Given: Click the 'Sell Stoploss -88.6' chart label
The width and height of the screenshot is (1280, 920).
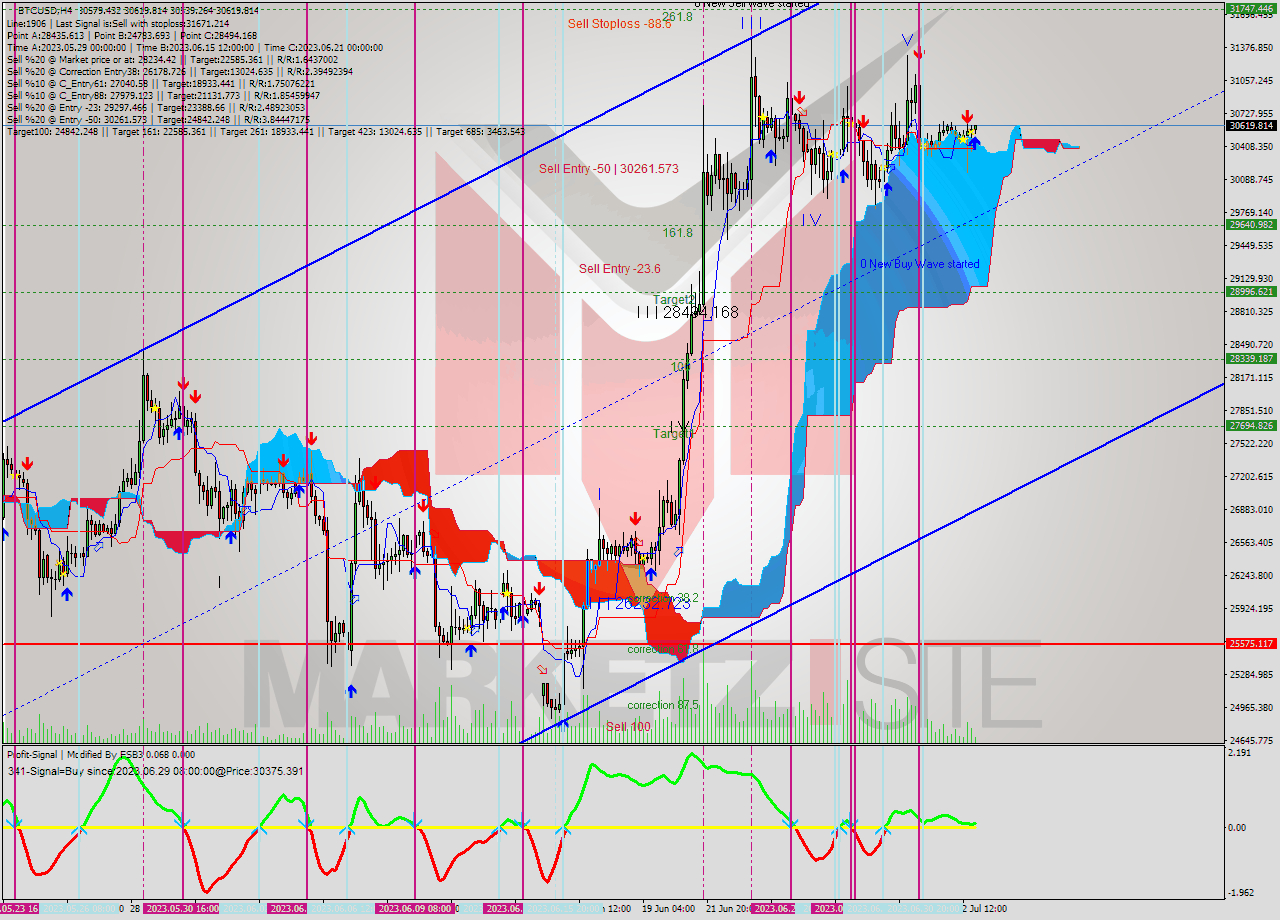Looking at the screenshot, I should click(x=619, y=23).
